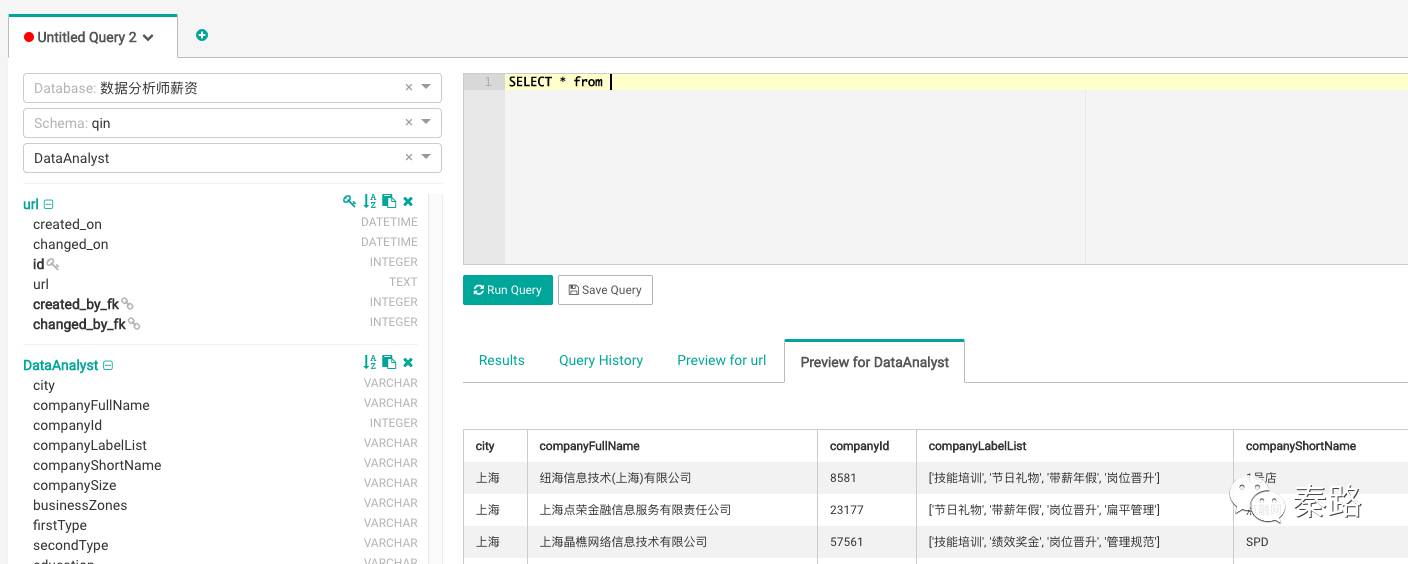The height and width of the screenshot is (564, 1408).
Task: Click the DataAnalyst table name heading
Action: click(x=61, y=365)
